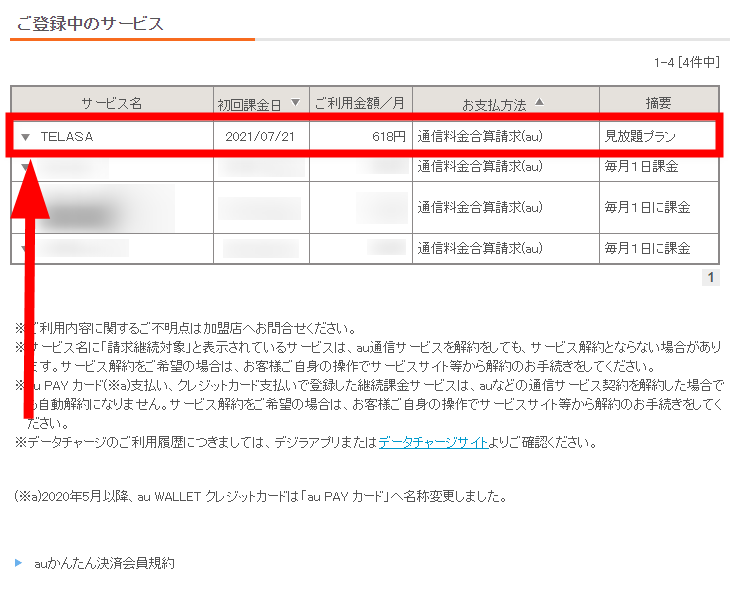Click the blue triangle beside auかんたん決済会員規約
Screen dimensions: 748x598
[x=19, y=563]
